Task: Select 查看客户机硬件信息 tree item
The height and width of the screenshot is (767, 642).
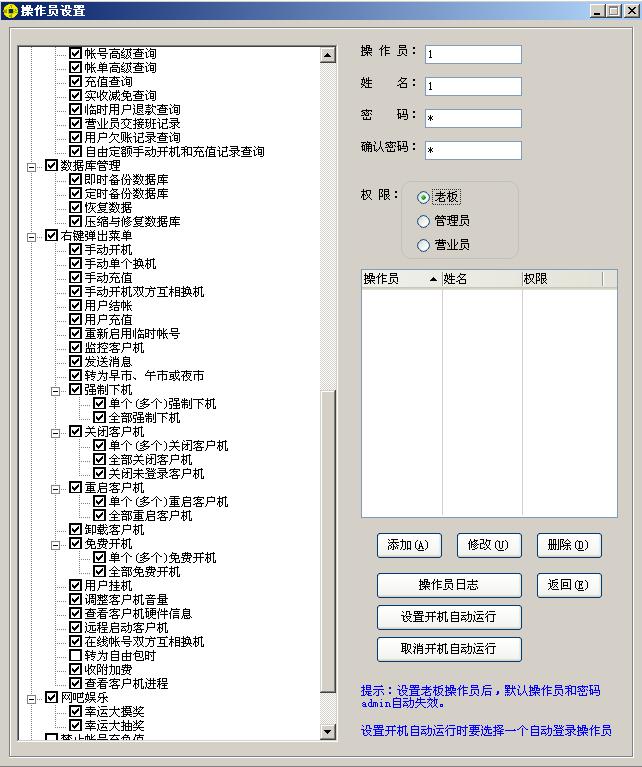Action: click(x=138, y=613)
